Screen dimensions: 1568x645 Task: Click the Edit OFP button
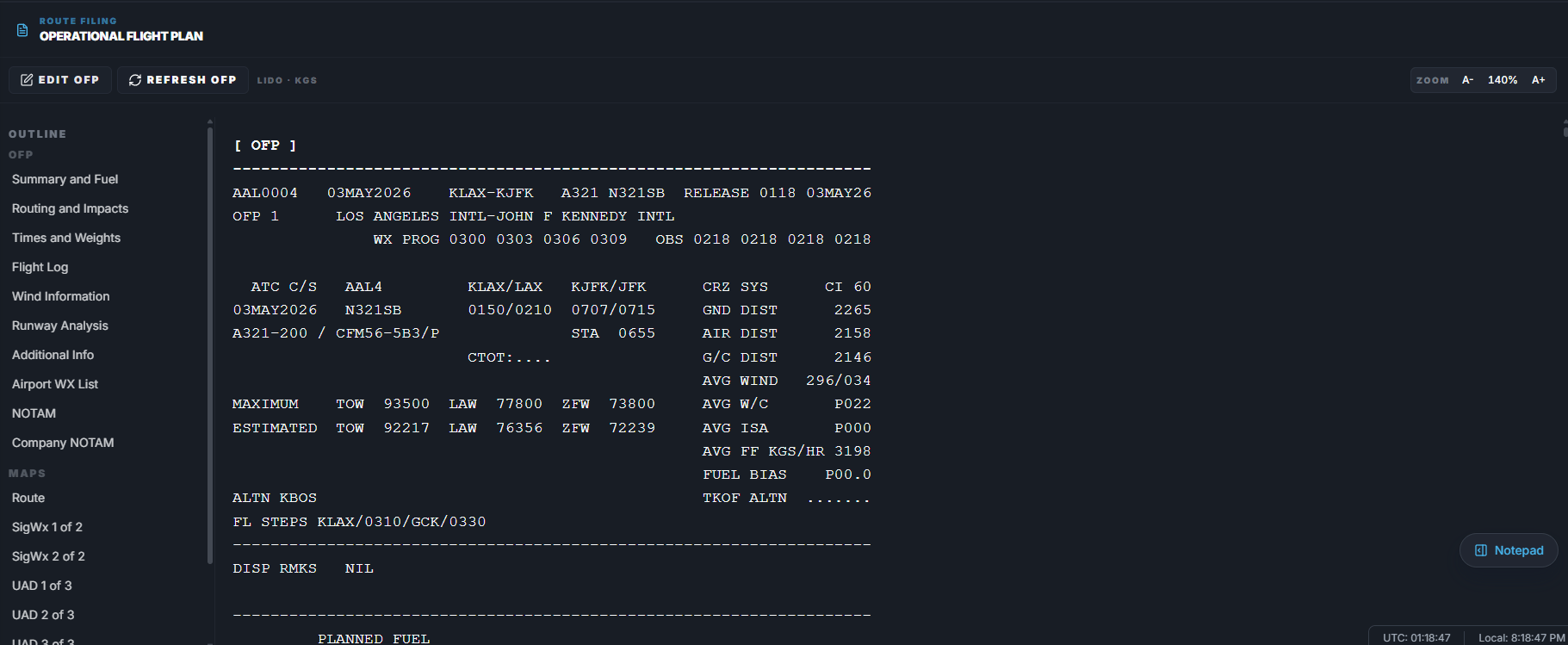point(60,80)
